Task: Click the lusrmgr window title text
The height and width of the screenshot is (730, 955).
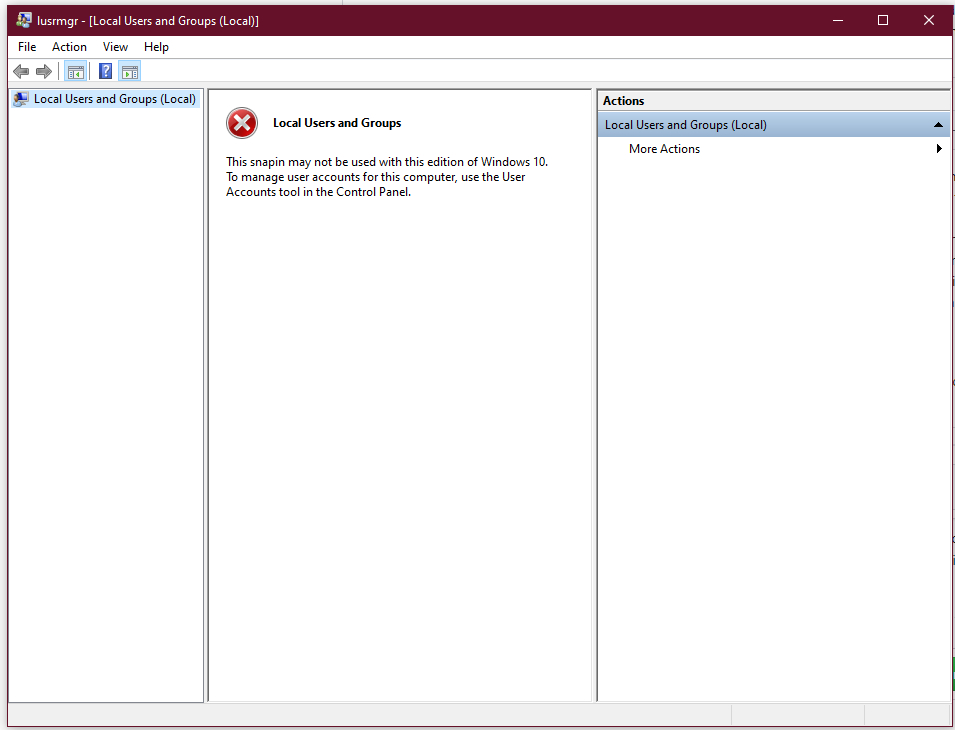Action: click(147, 21)
